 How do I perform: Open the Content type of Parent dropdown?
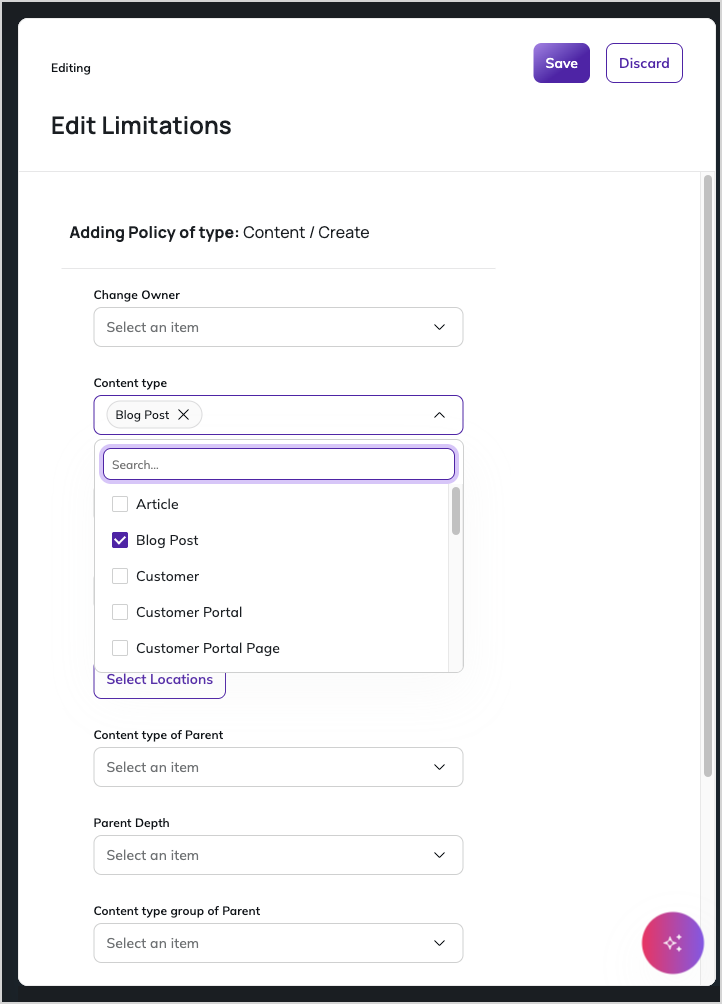278,767
